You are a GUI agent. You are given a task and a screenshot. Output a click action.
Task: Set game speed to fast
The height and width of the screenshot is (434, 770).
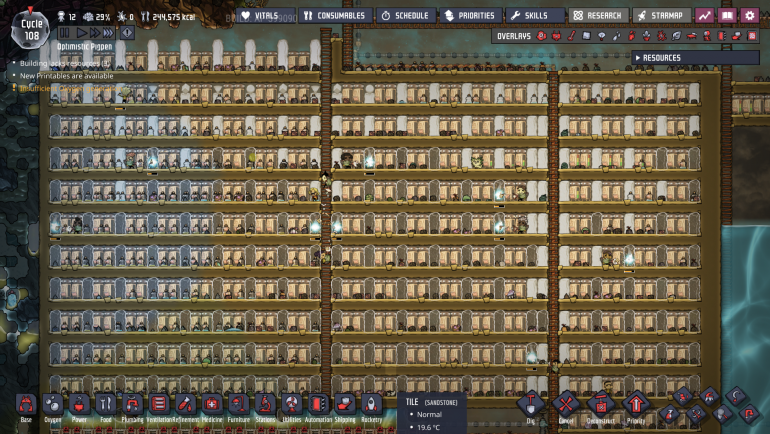pos(94,32)
